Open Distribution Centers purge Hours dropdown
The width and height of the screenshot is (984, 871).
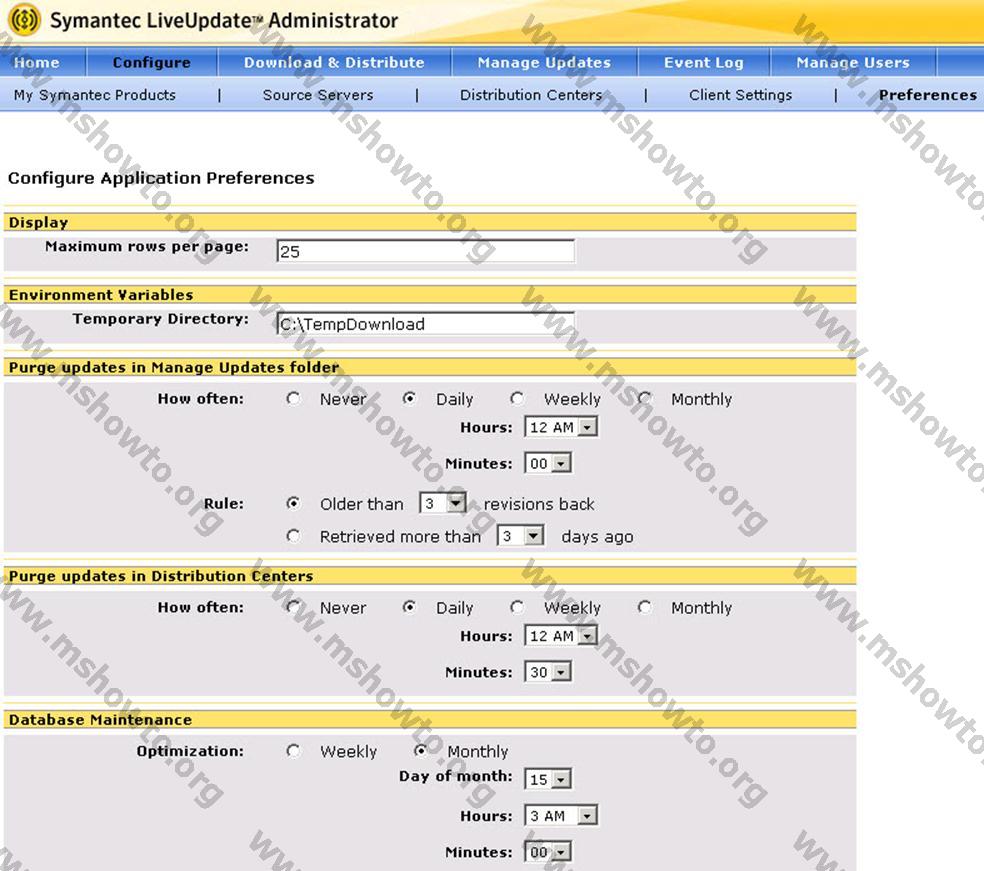pyautogui.click(x=560, y=636)
